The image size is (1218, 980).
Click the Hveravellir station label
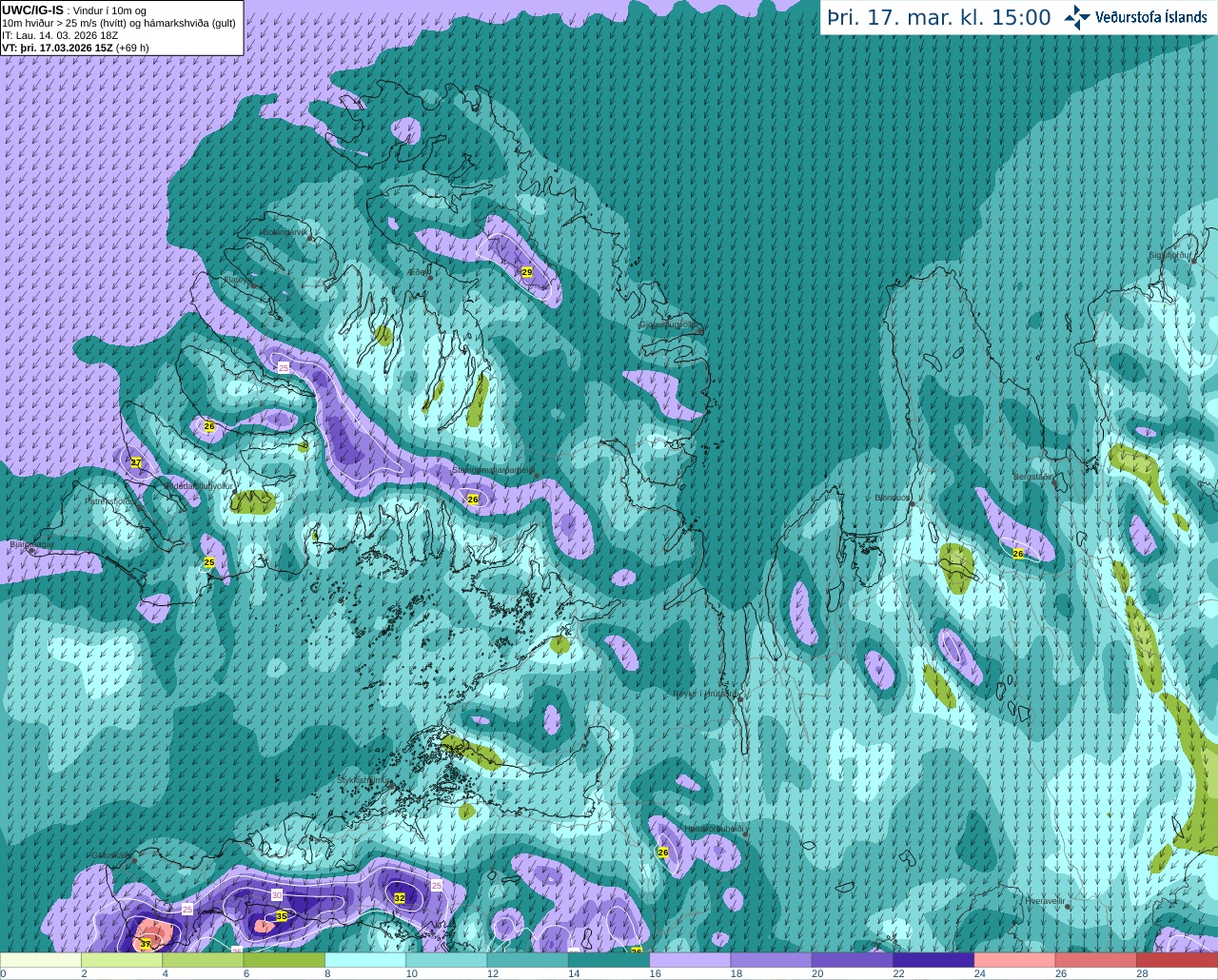click(x=1045, y=900)
